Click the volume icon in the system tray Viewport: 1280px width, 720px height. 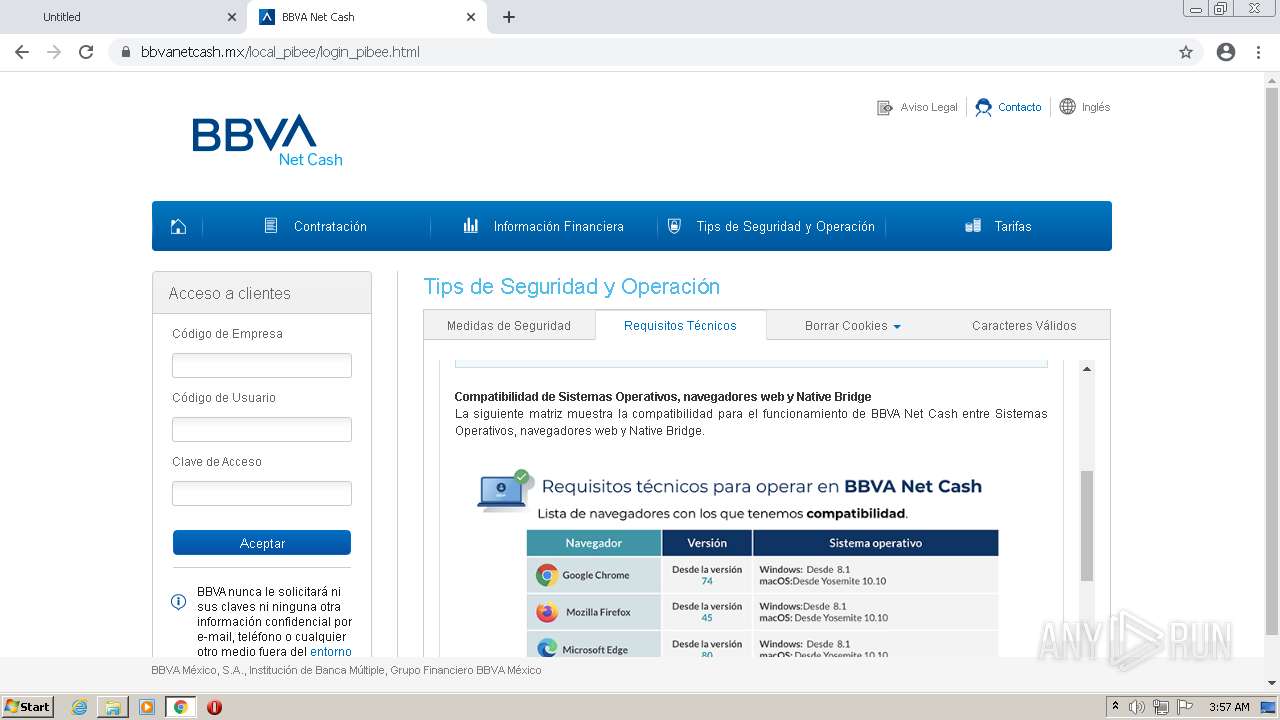[x=1137, y=707]
